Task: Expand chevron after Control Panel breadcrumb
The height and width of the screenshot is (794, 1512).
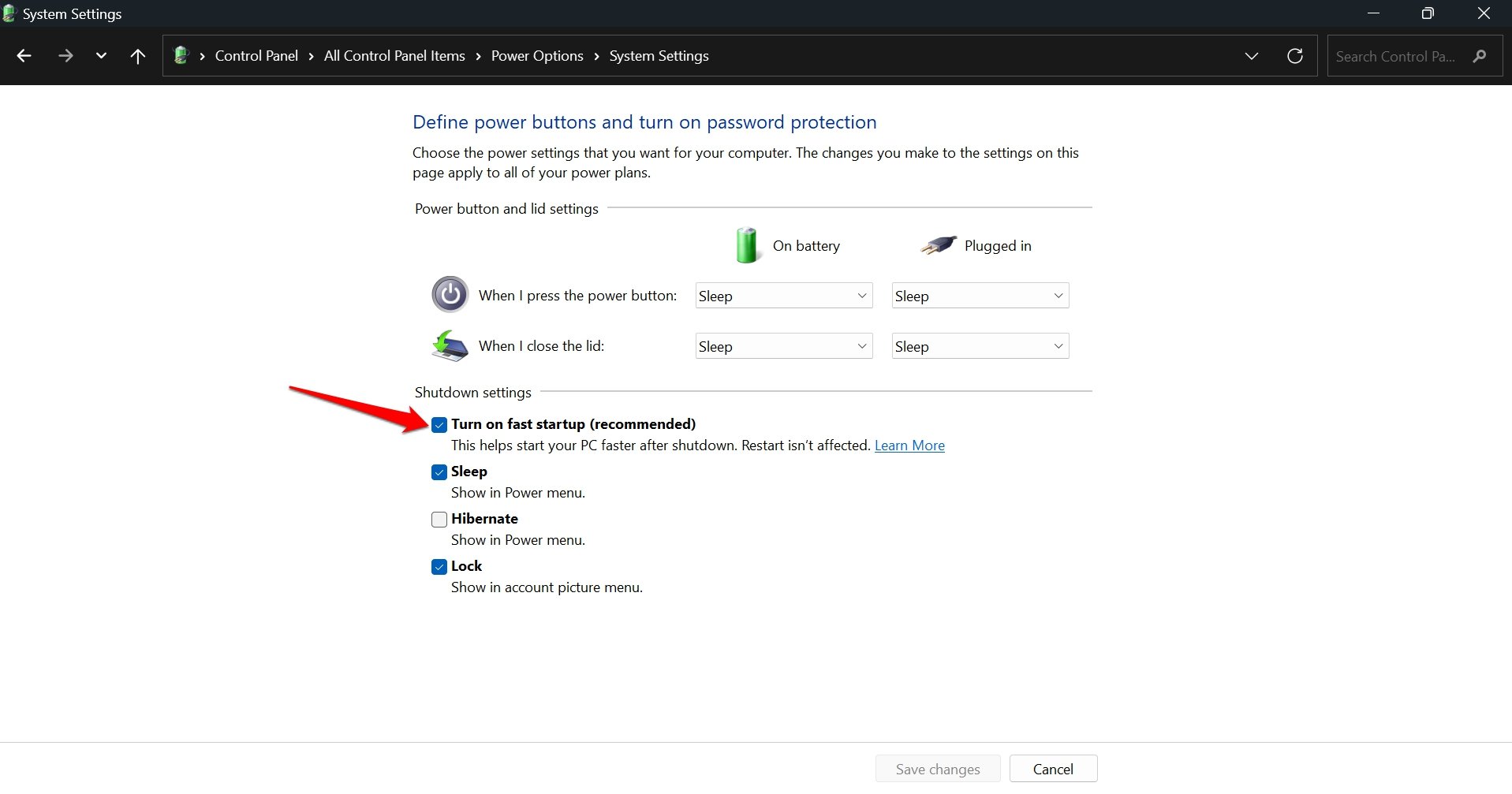Action: [312, 56]
